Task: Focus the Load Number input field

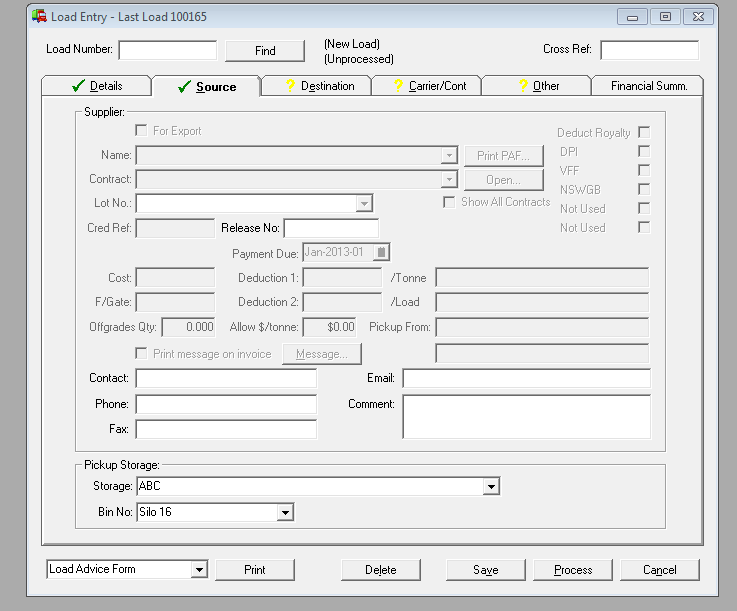Action: 168,50
